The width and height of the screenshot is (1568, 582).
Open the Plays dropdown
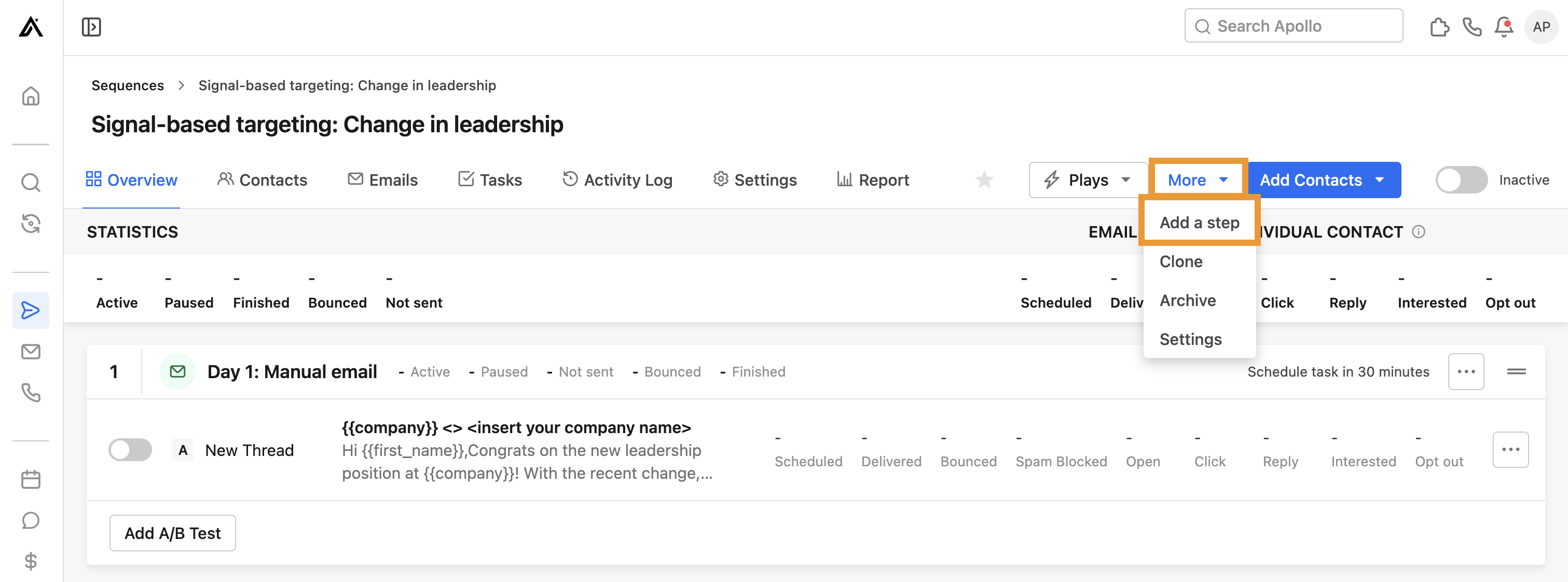click(1088, 179)
